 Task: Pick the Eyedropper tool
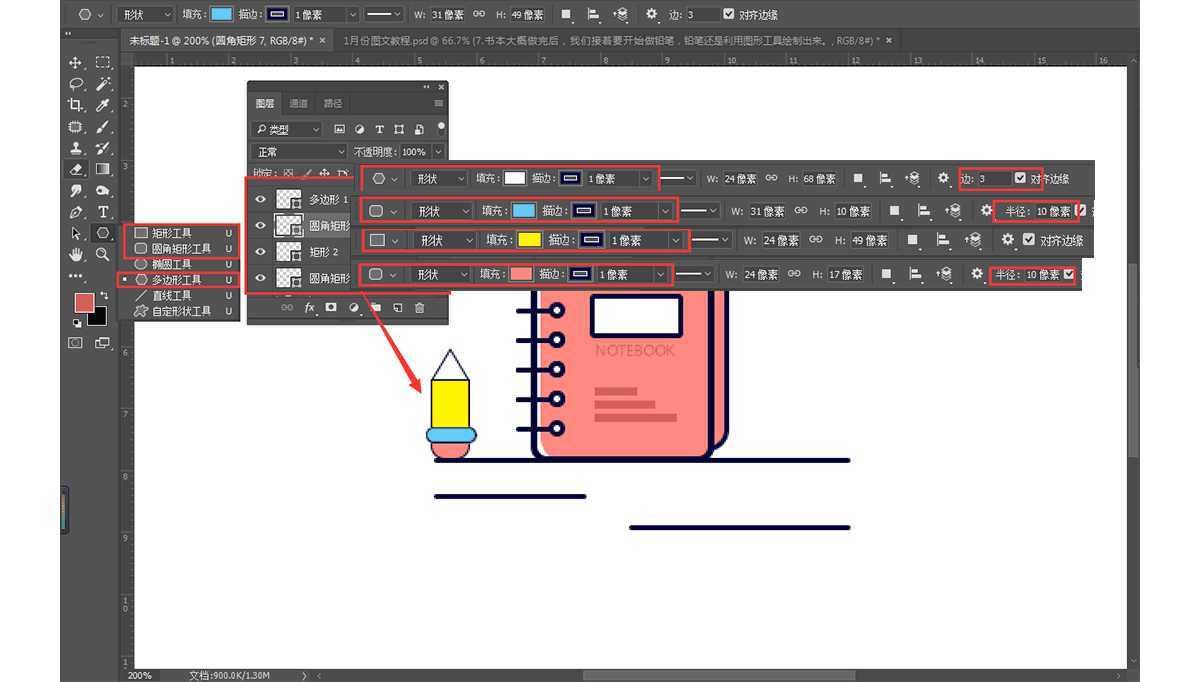(x=102, y=105)
